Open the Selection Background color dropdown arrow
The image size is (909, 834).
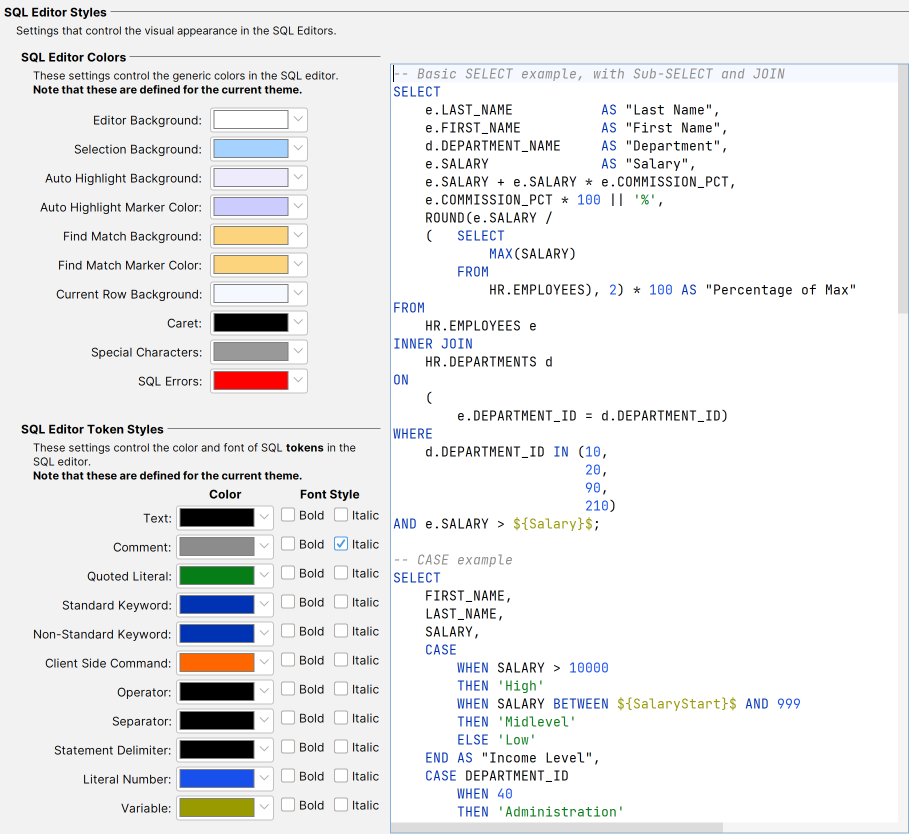point(299,149)
